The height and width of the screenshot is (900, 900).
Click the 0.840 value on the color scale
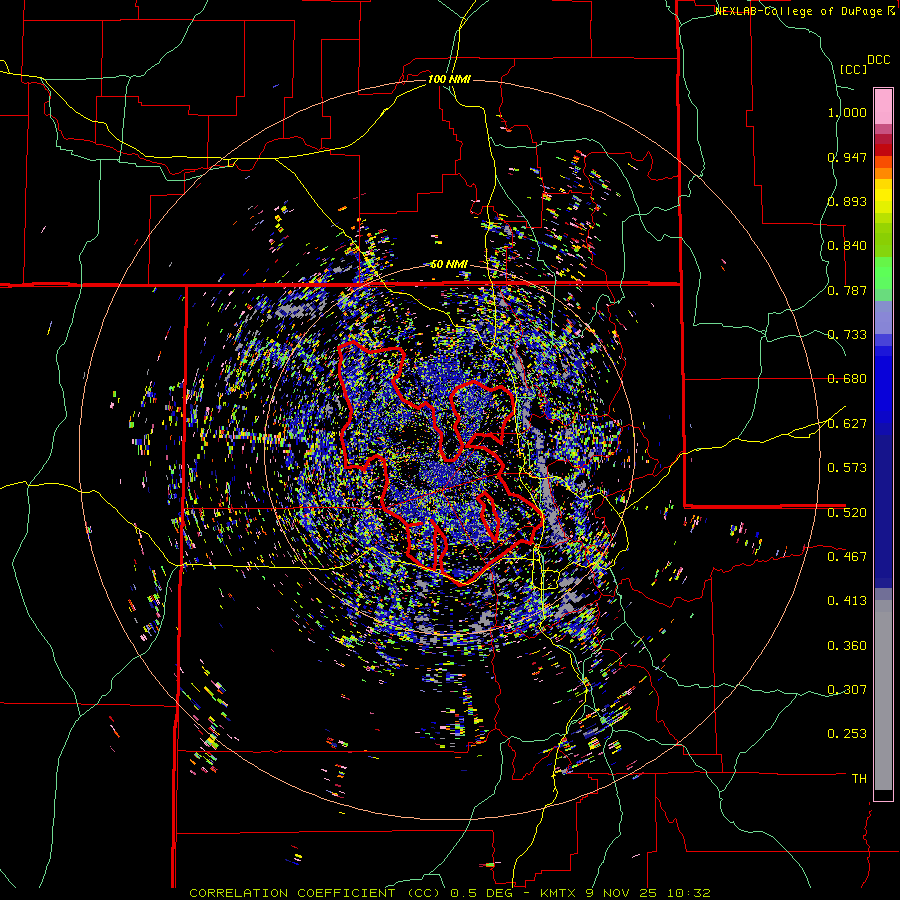847,246
